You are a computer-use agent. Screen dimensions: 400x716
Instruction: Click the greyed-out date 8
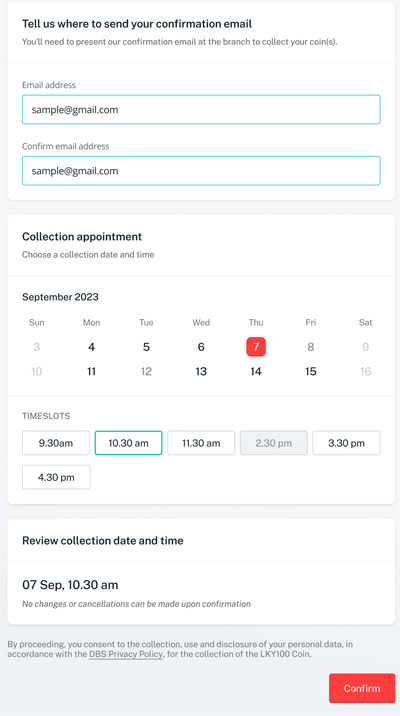[311, 347]
